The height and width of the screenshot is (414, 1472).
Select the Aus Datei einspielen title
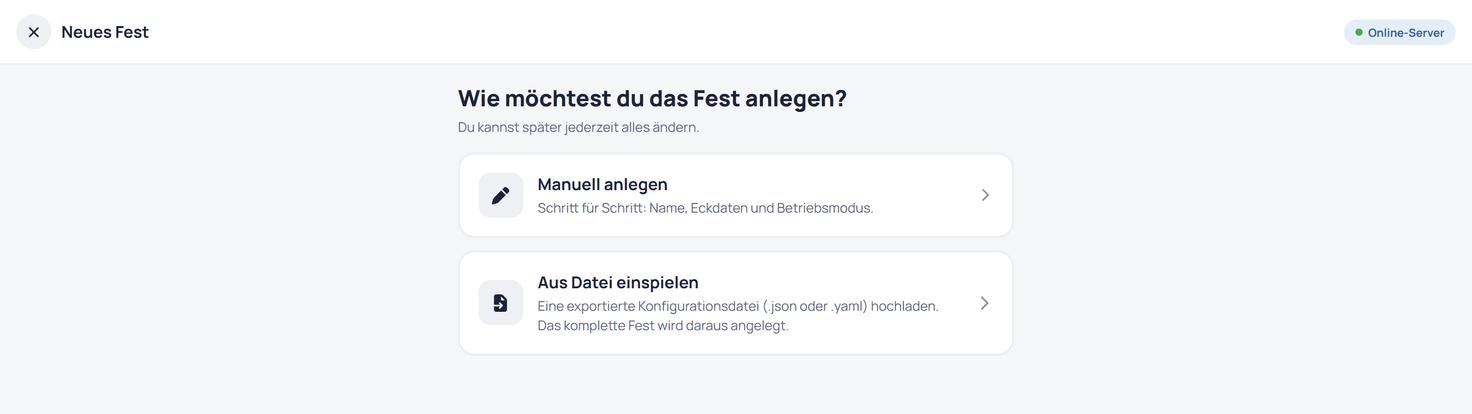618,282
